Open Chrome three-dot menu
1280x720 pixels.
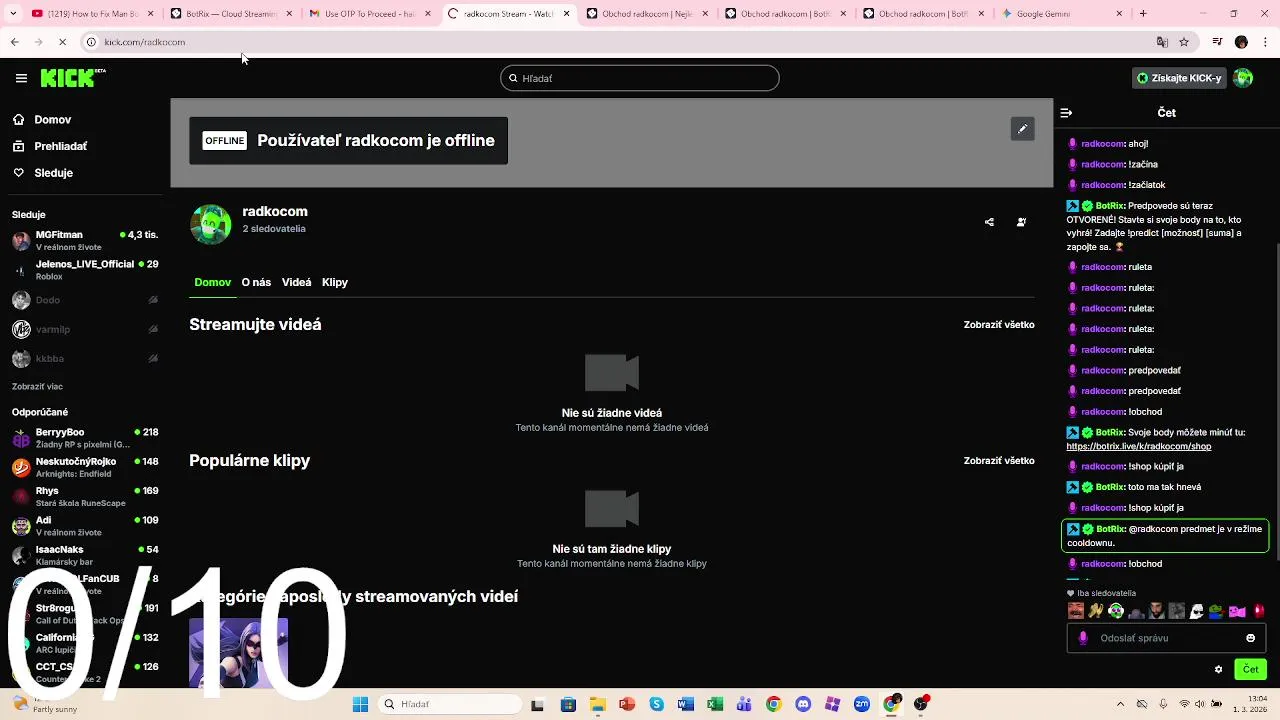click(1264, 42)
